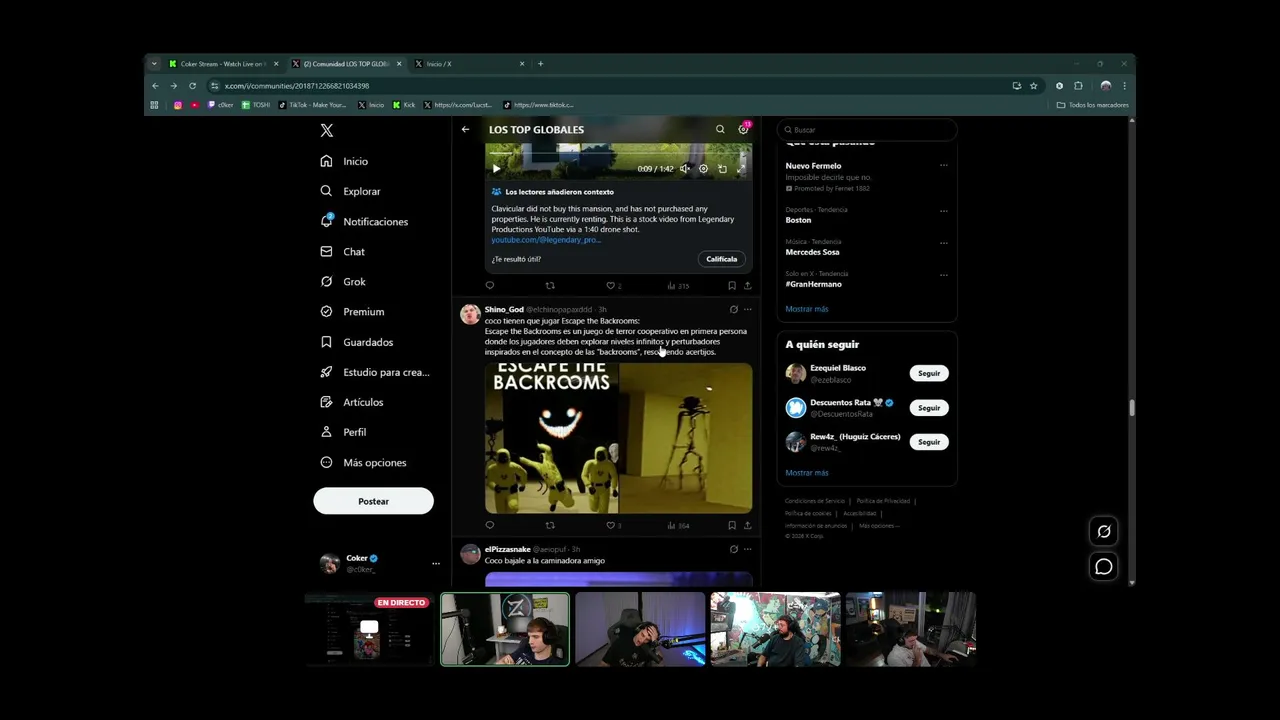Open more options on #GranHermano trend

(x=943, y=274)
